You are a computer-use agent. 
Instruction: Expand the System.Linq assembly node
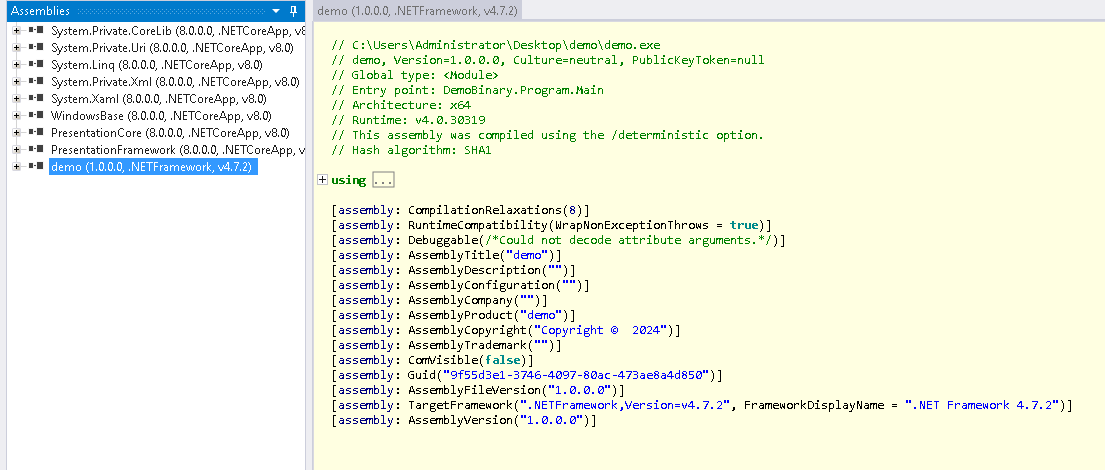(17, 64)
